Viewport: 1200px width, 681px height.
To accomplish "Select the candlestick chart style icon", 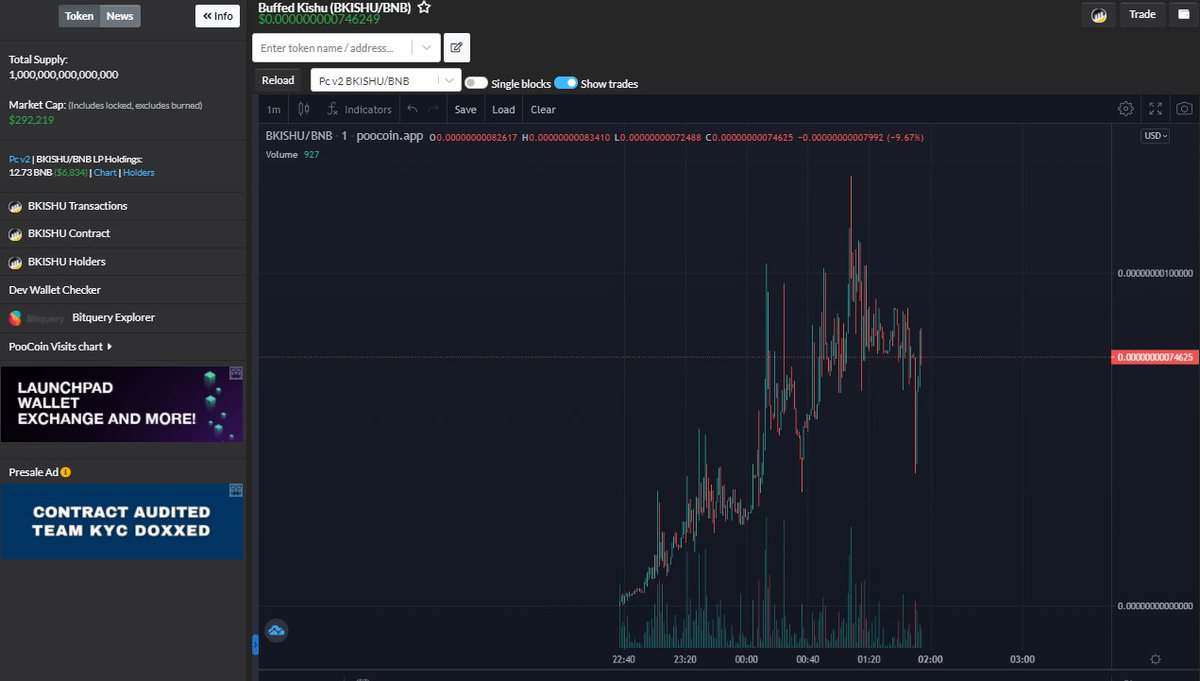I will (x=304, y=109).
